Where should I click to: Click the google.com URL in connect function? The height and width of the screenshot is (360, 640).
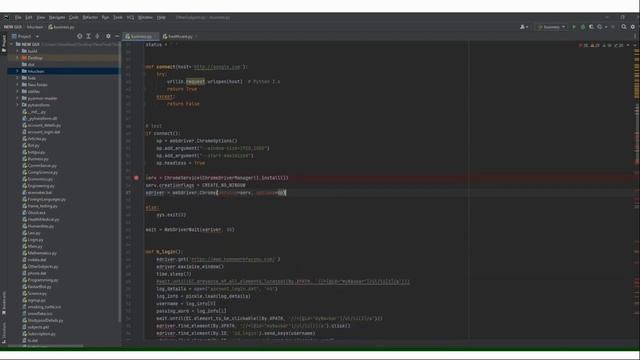coord(217,67)
